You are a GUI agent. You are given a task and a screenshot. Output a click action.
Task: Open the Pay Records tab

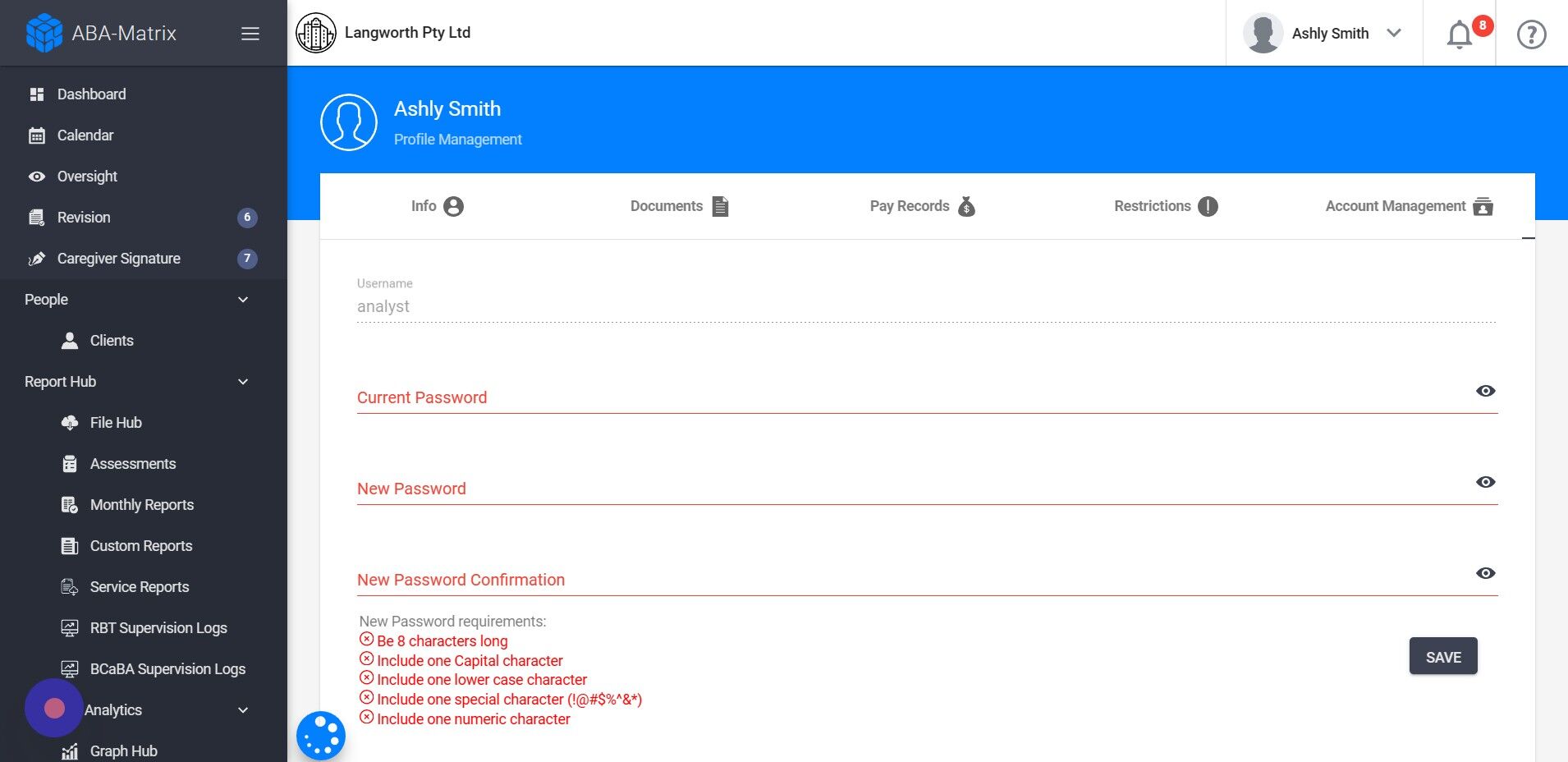(922, 206)
